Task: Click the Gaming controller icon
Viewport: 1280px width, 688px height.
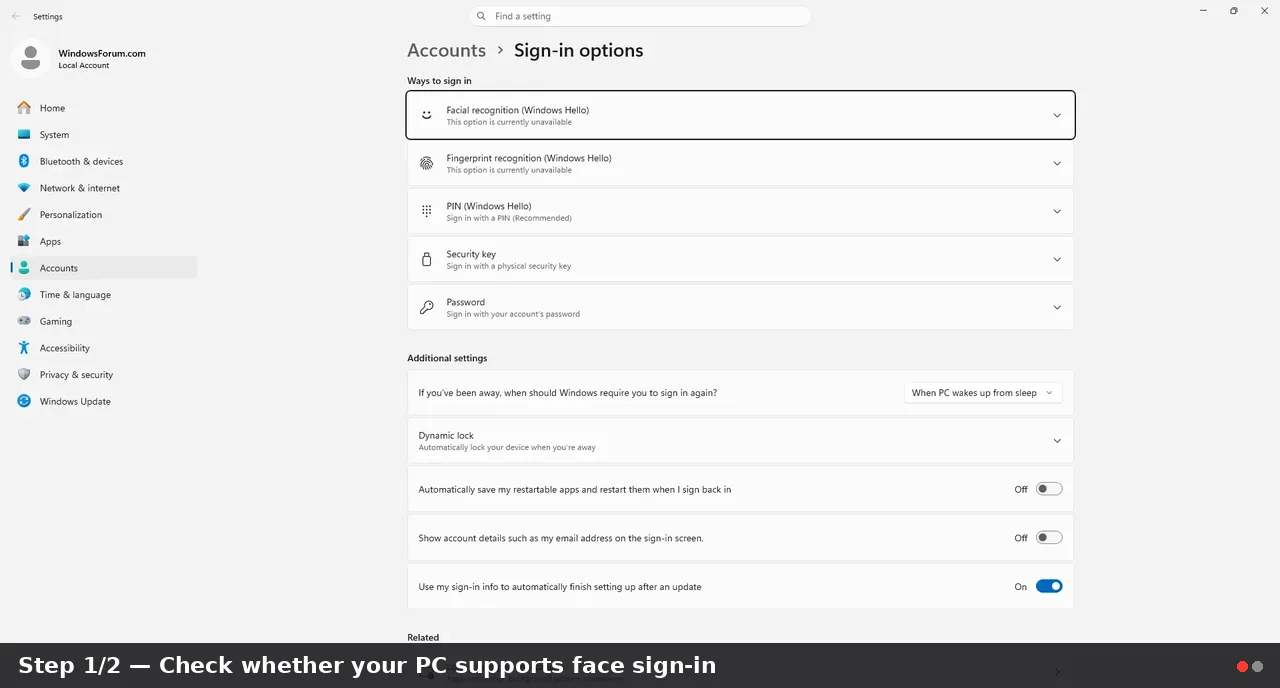Action: click(x=24, y=321)
